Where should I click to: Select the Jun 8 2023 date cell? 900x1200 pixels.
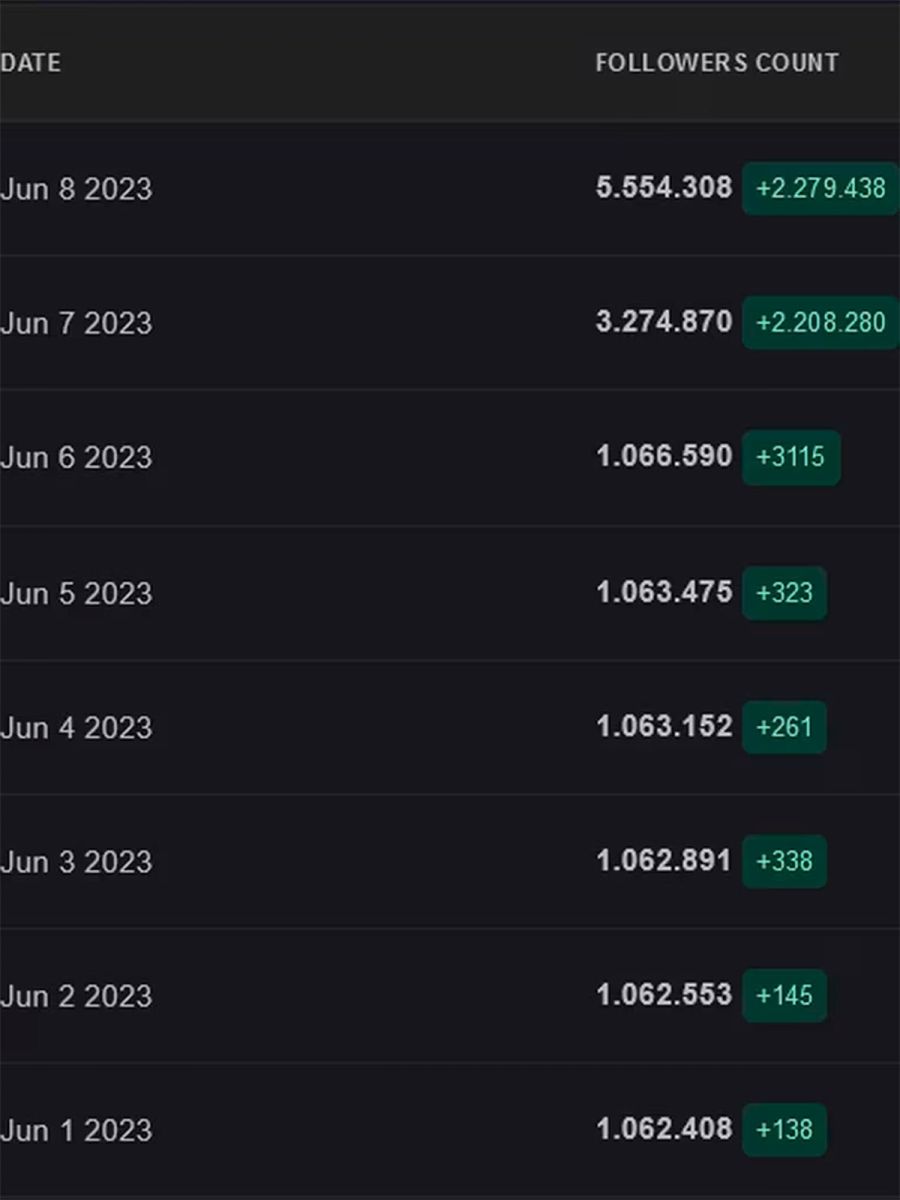(77, 189)
